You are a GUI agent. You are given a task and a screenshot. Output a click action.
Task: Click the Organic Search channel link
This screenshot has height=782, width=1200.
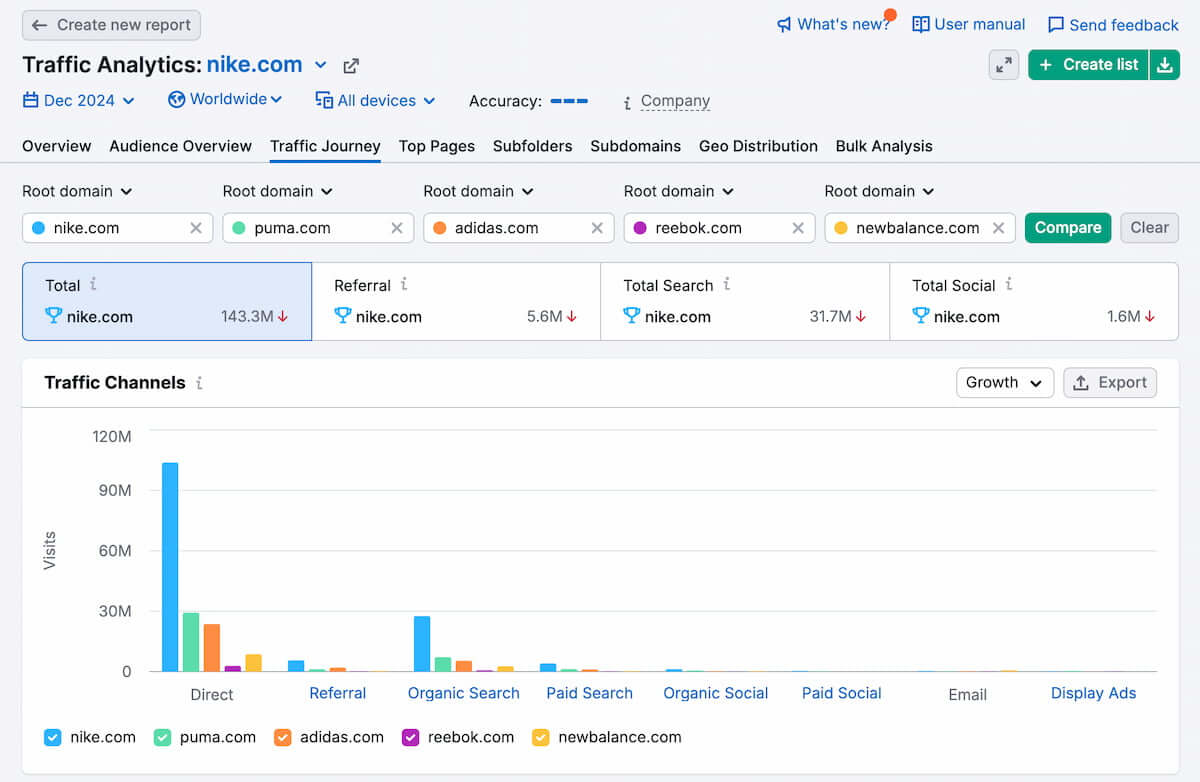(x=464, y=693)
